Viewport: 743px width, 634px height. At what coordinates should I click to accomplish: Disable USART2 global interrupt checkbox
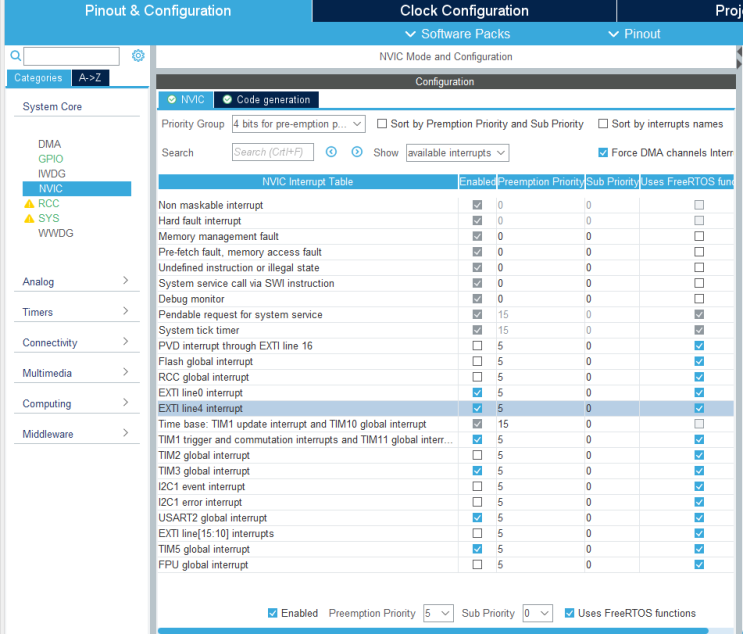(477, 518)
